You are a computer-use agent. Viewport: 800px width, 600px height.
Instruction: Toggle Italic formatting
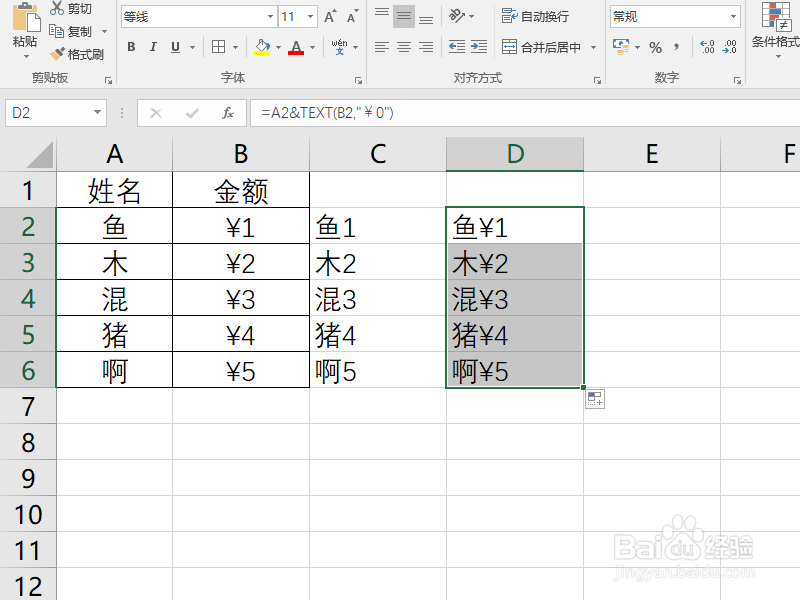pos(153,47)
